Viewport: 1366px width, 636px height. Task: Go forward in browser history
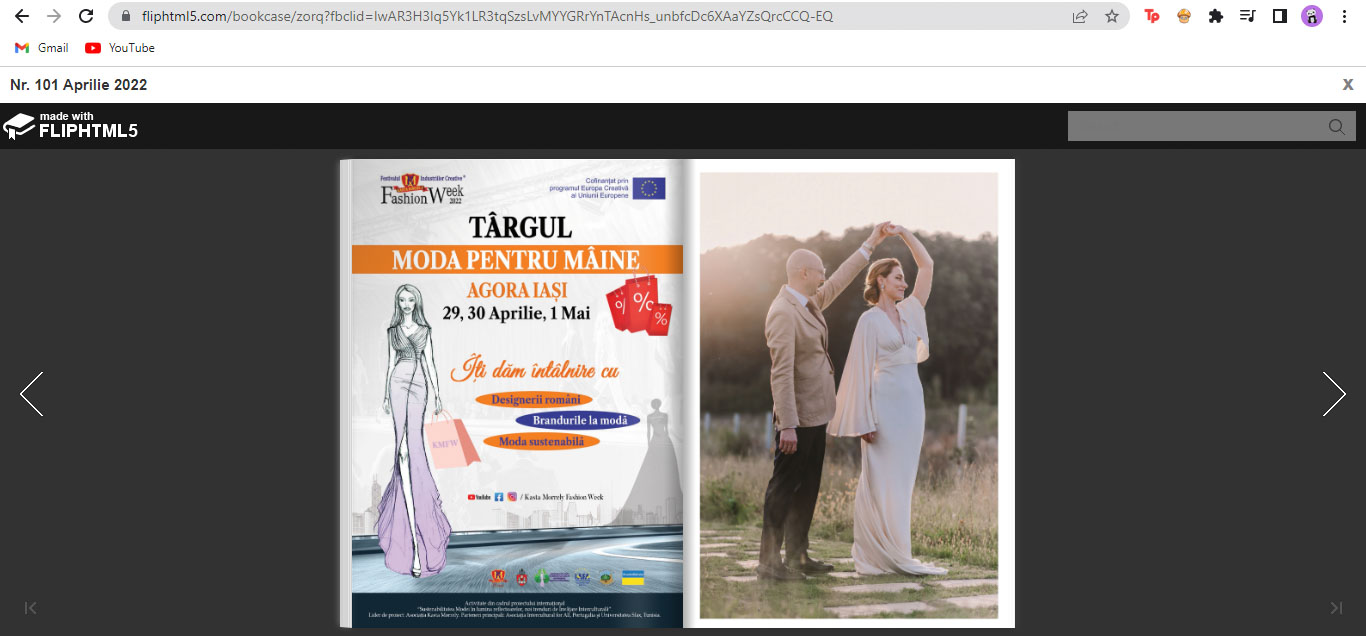coord(54,16)
